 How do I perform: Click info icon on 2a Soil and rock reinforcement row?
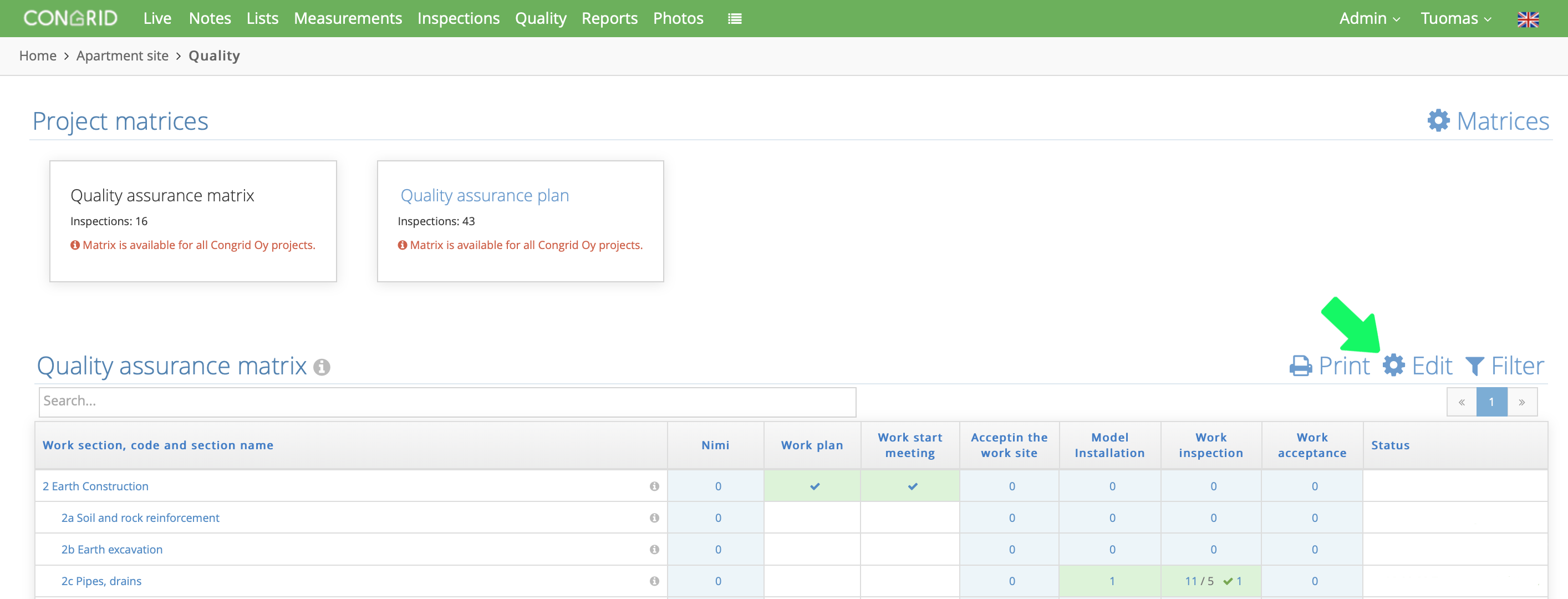click(x=654, y=517)
